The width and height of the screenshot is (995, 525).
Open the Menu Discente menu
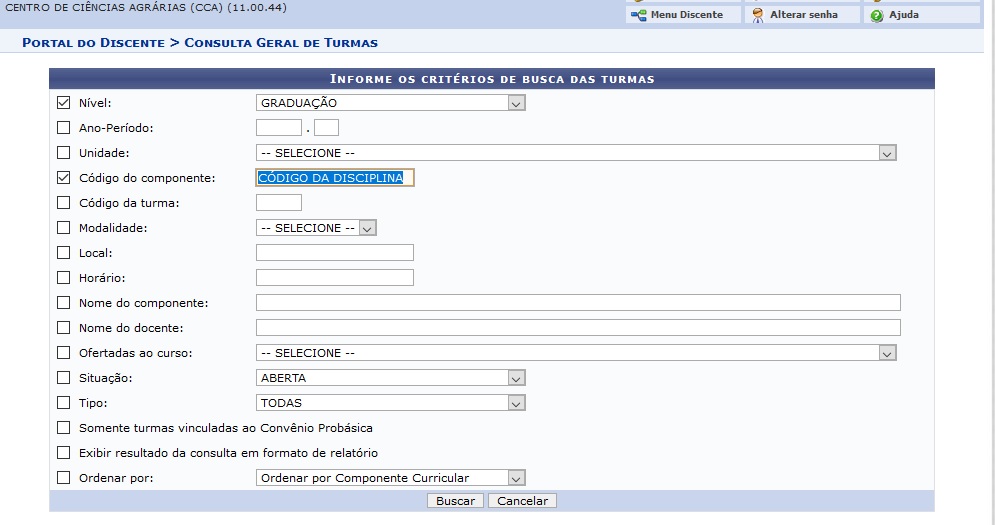(686, 15)
